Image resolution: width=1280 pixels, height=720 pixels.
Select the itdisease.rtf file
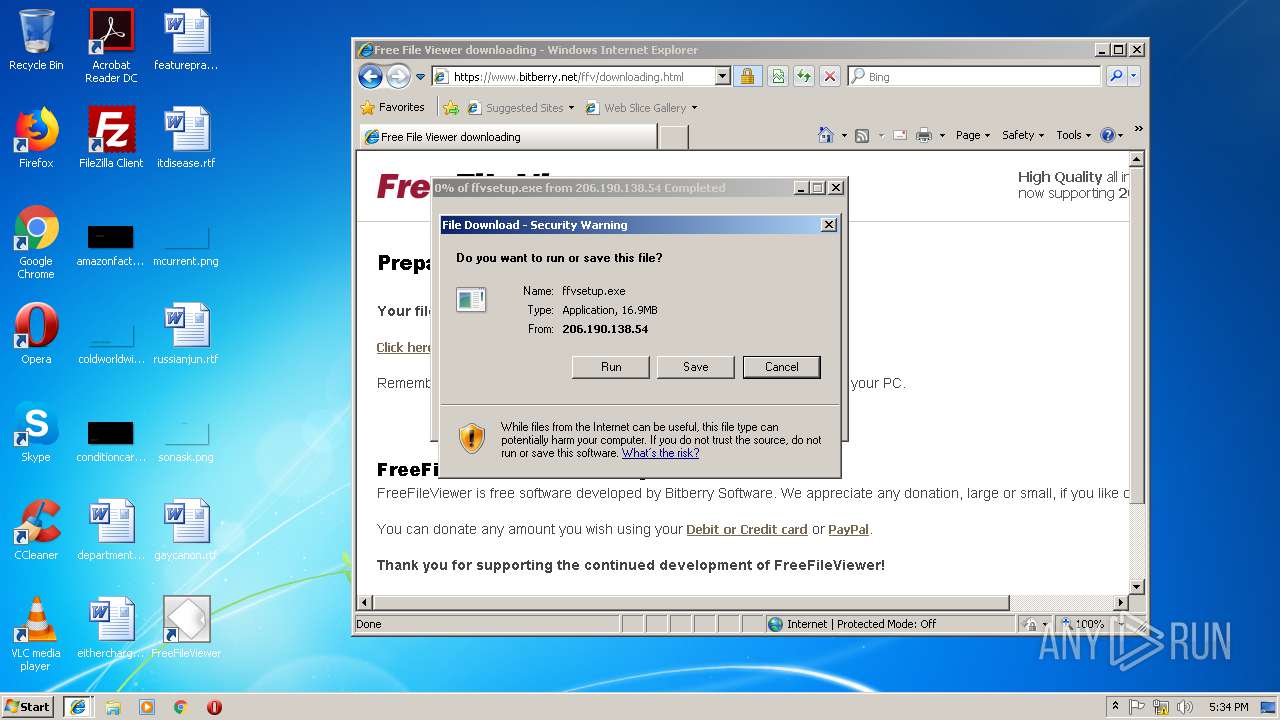pyautogui.click(x=186, y=138)
